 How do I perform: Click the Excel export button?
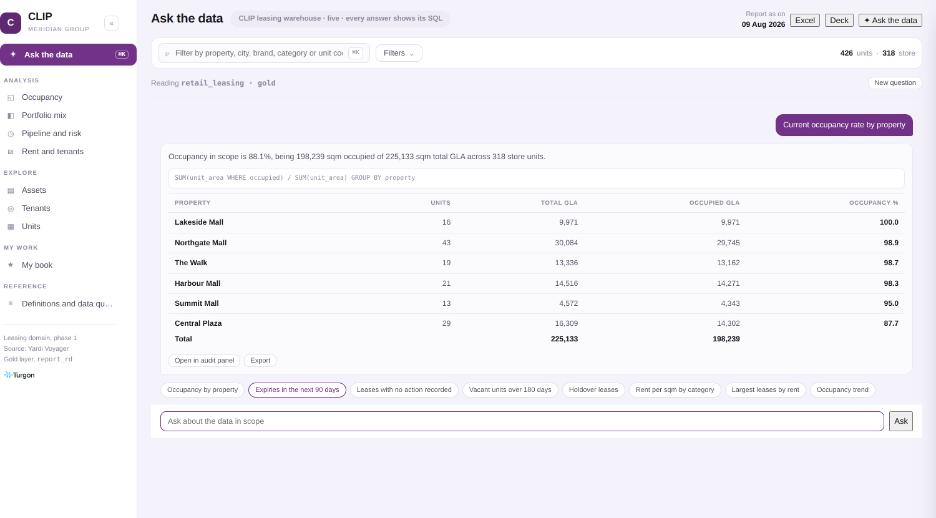tap(805, 20)
